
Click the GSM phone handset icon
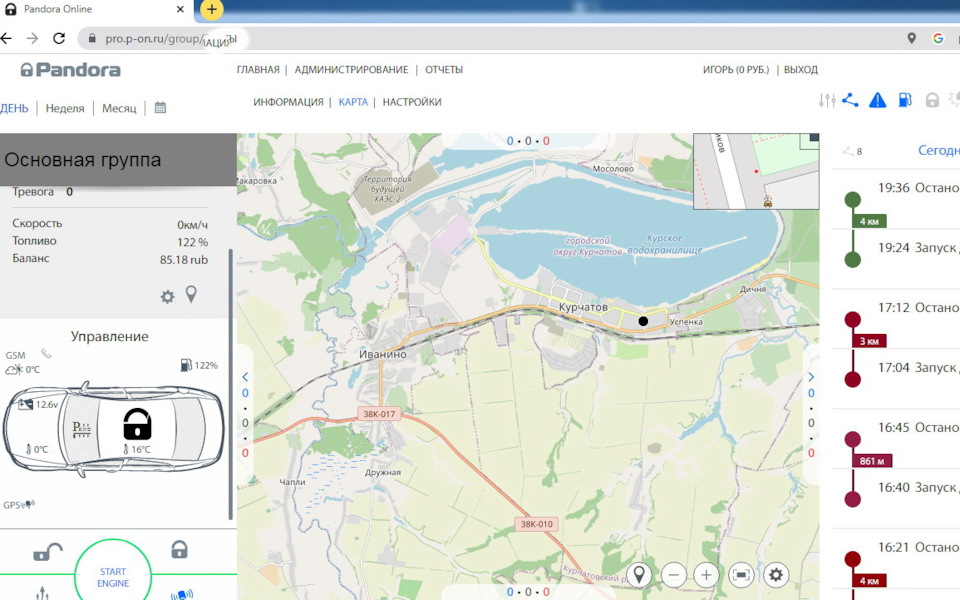(x=46, y=354)
